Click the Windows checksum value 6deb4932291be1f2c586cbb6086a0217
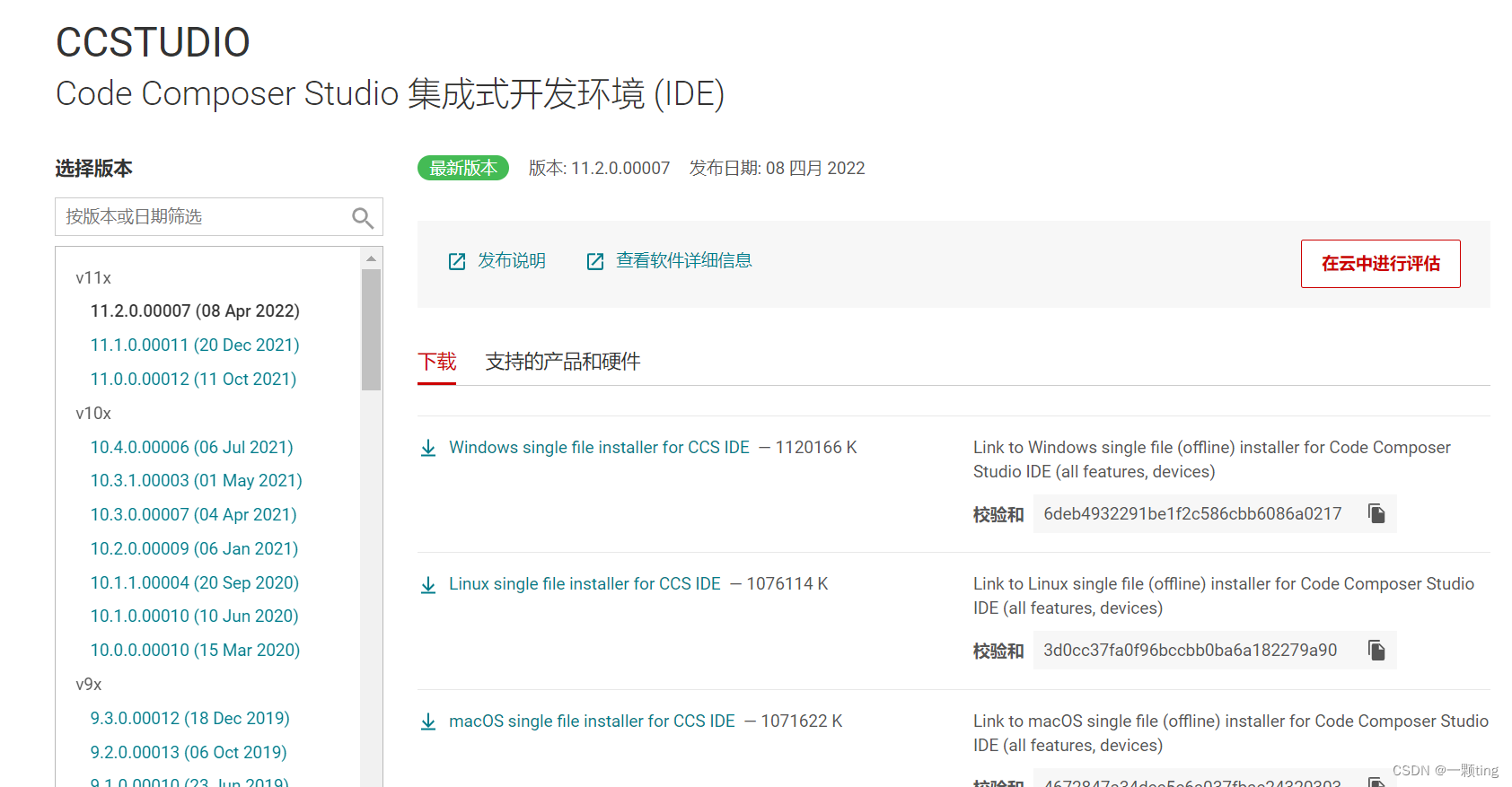Viewport: 1512px width, 787px height. (1192, 513)
